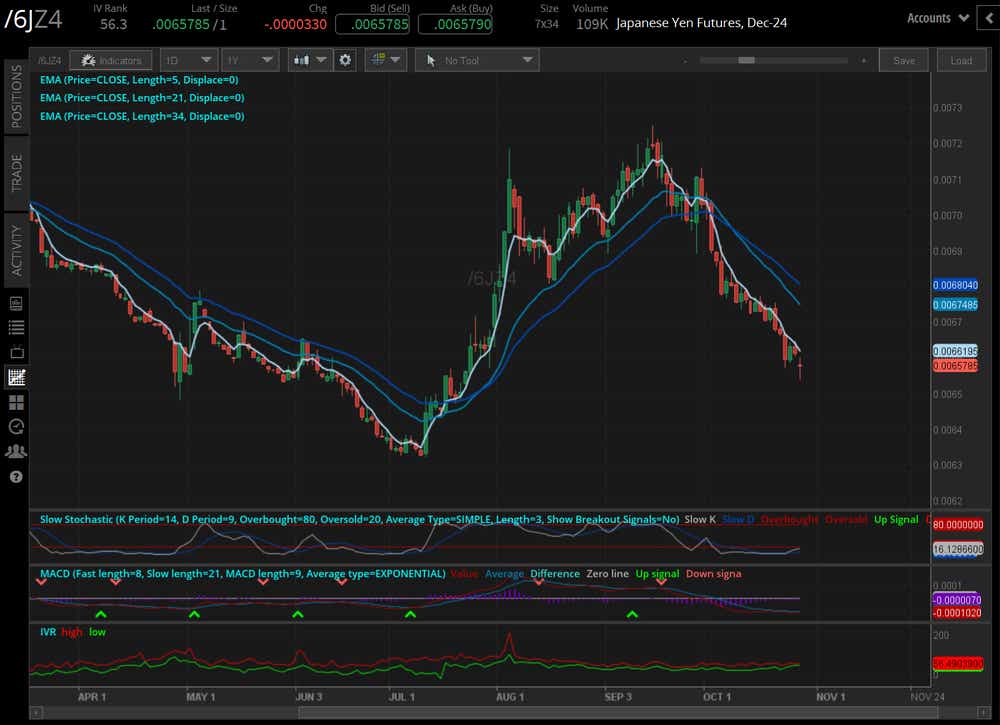Select the active charting icon in left sidebar
The width and height of the screenshot is (1000, 725).
coord(16,377)
